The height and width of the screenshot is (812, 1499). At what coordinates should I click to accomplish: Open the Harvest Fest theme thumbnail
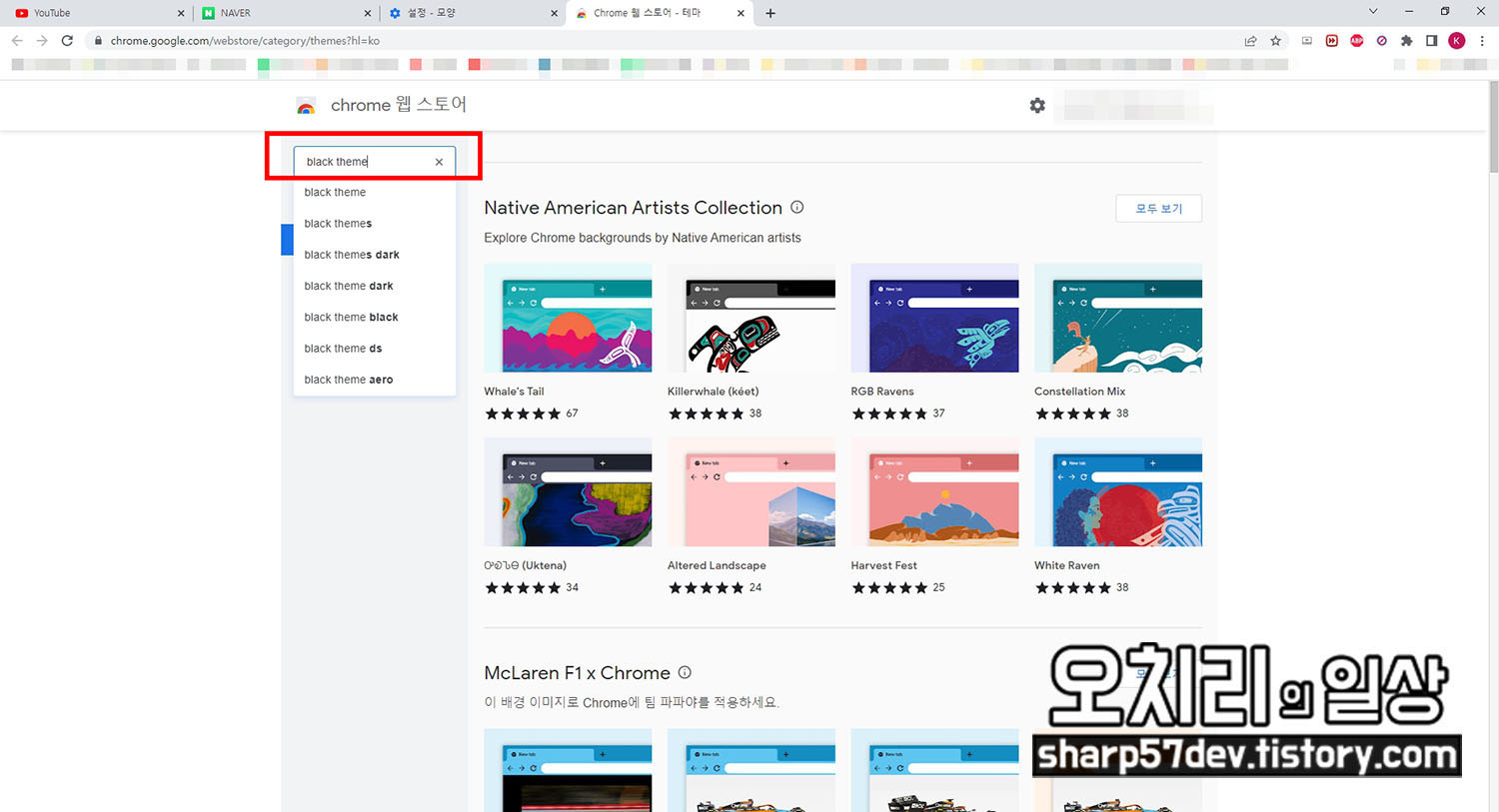pyautogui.click(x=934, y=491)
